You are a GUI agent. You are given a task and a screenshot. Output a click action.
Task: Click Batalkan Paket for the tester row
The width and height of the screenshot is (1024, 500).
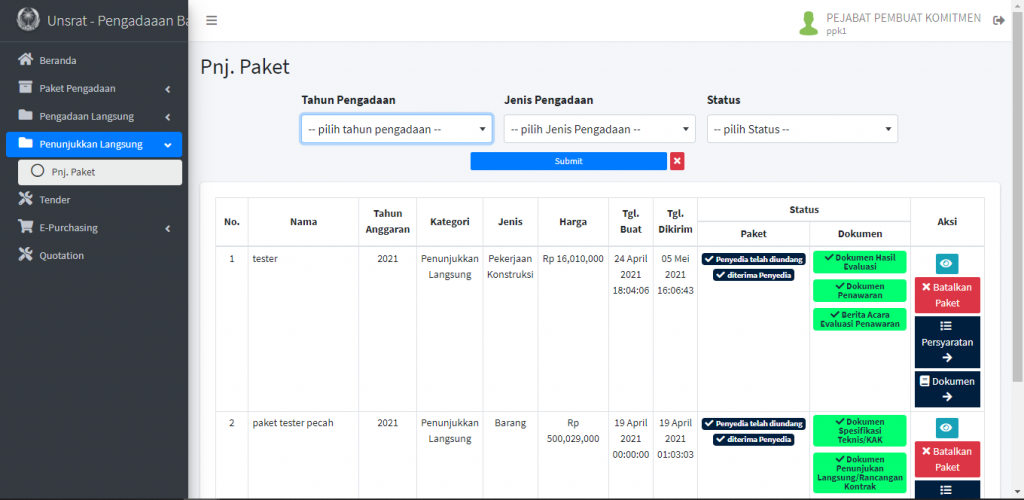946,295
